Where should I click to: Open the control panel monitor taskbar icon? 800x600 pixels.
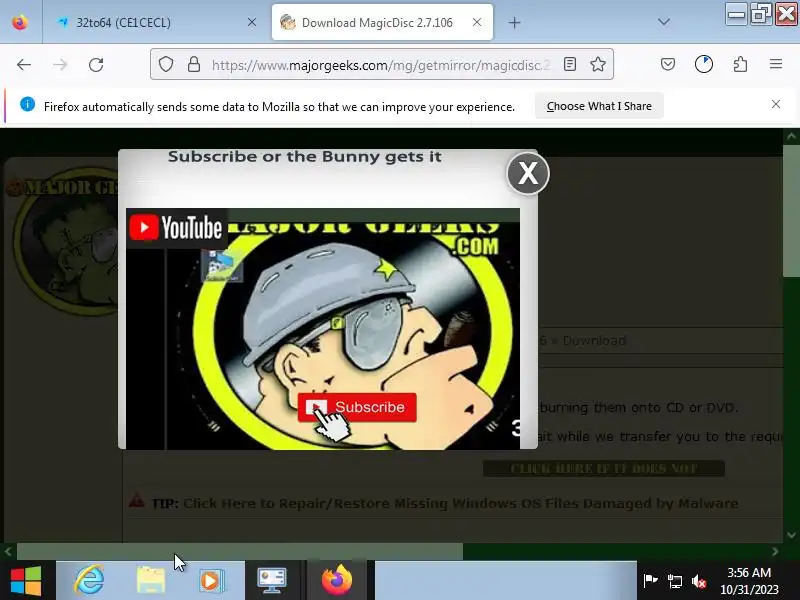[271, 581]
